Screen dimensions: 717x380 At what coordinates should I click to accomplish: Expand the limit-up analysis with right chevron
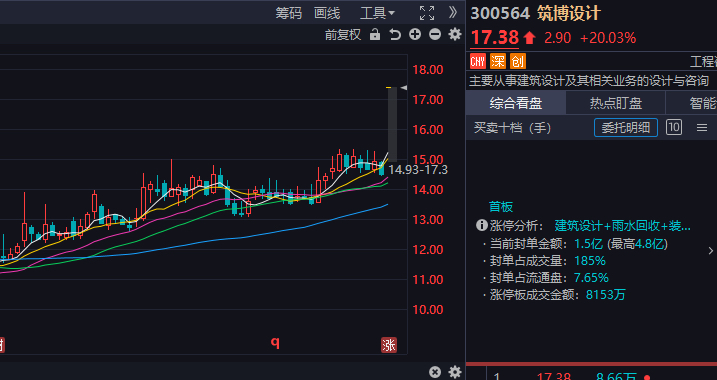click(711, 251)
